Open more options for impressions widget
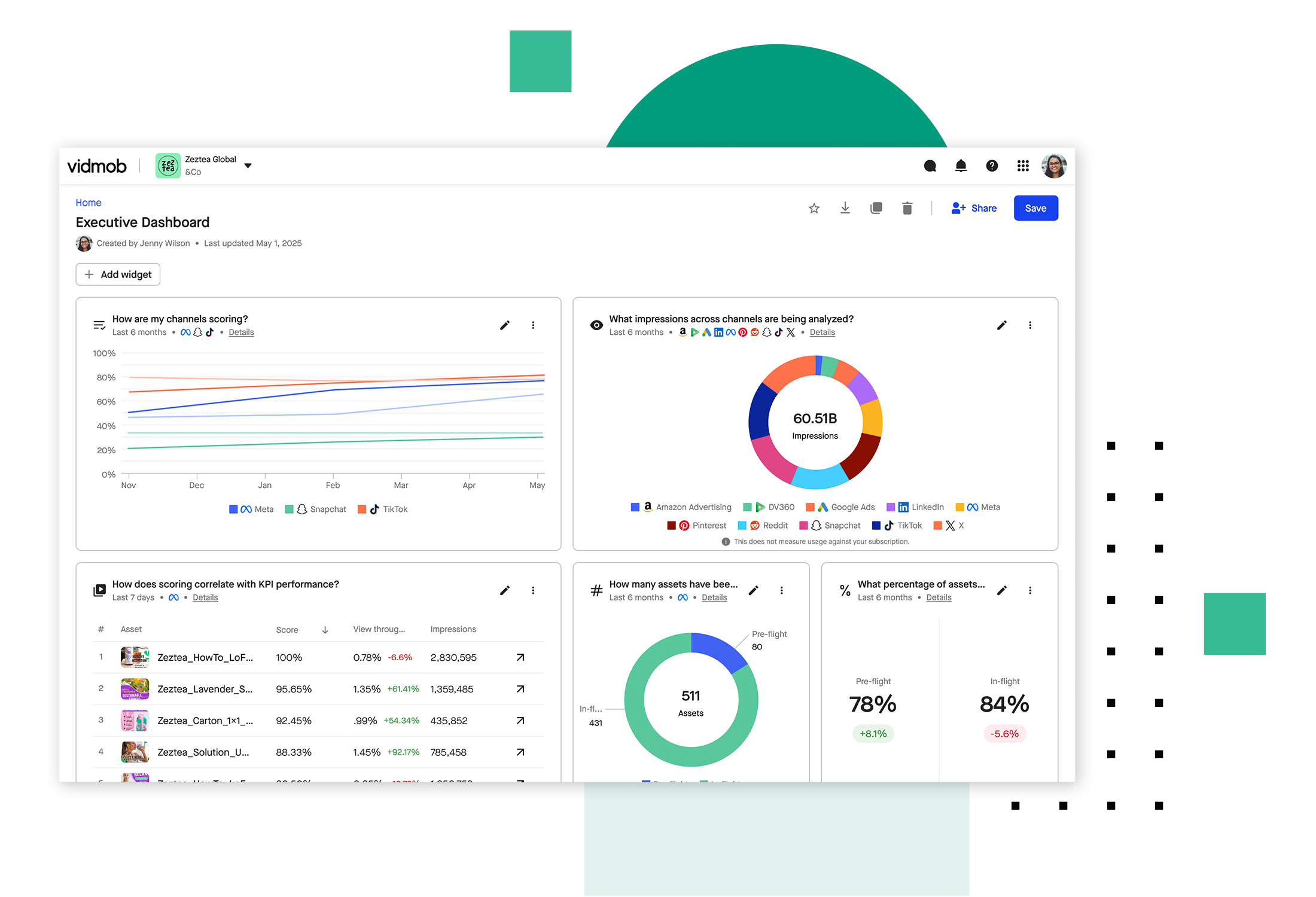 pyautogui.click(x=1030, y=325)
